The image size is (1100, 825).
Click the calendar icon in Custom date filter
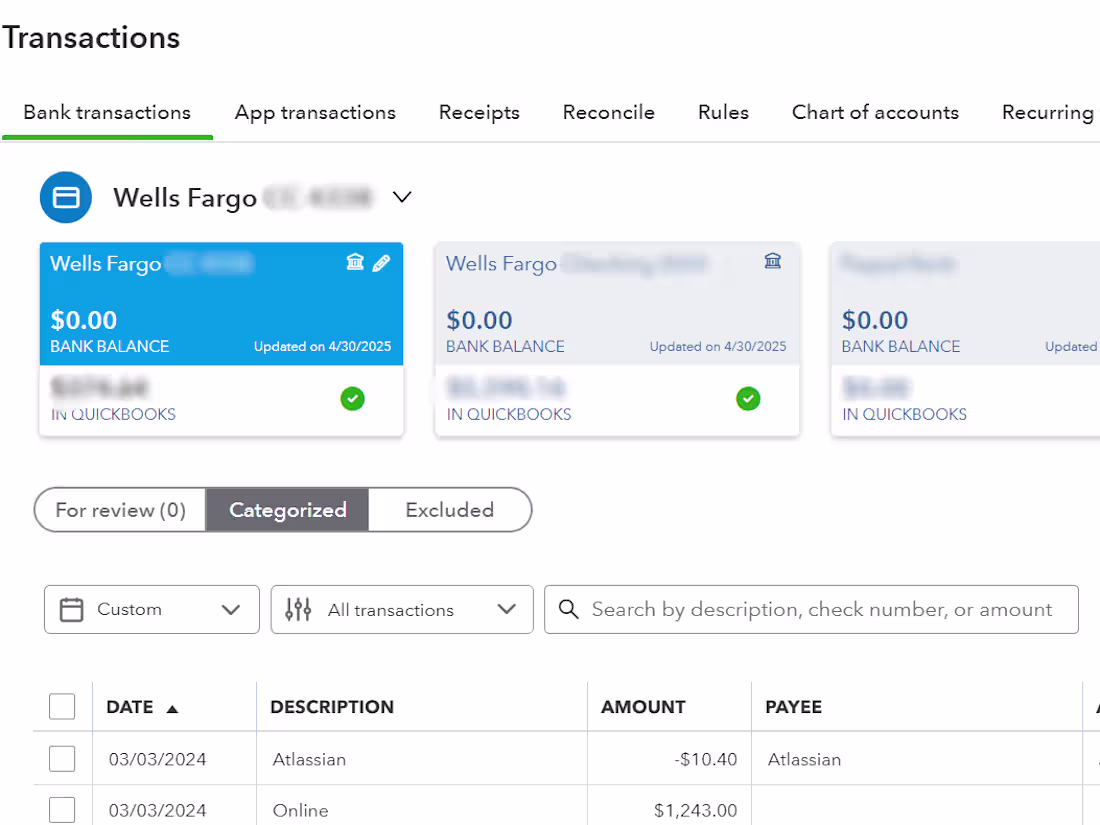pyautogui.click(x=72, y=610)
